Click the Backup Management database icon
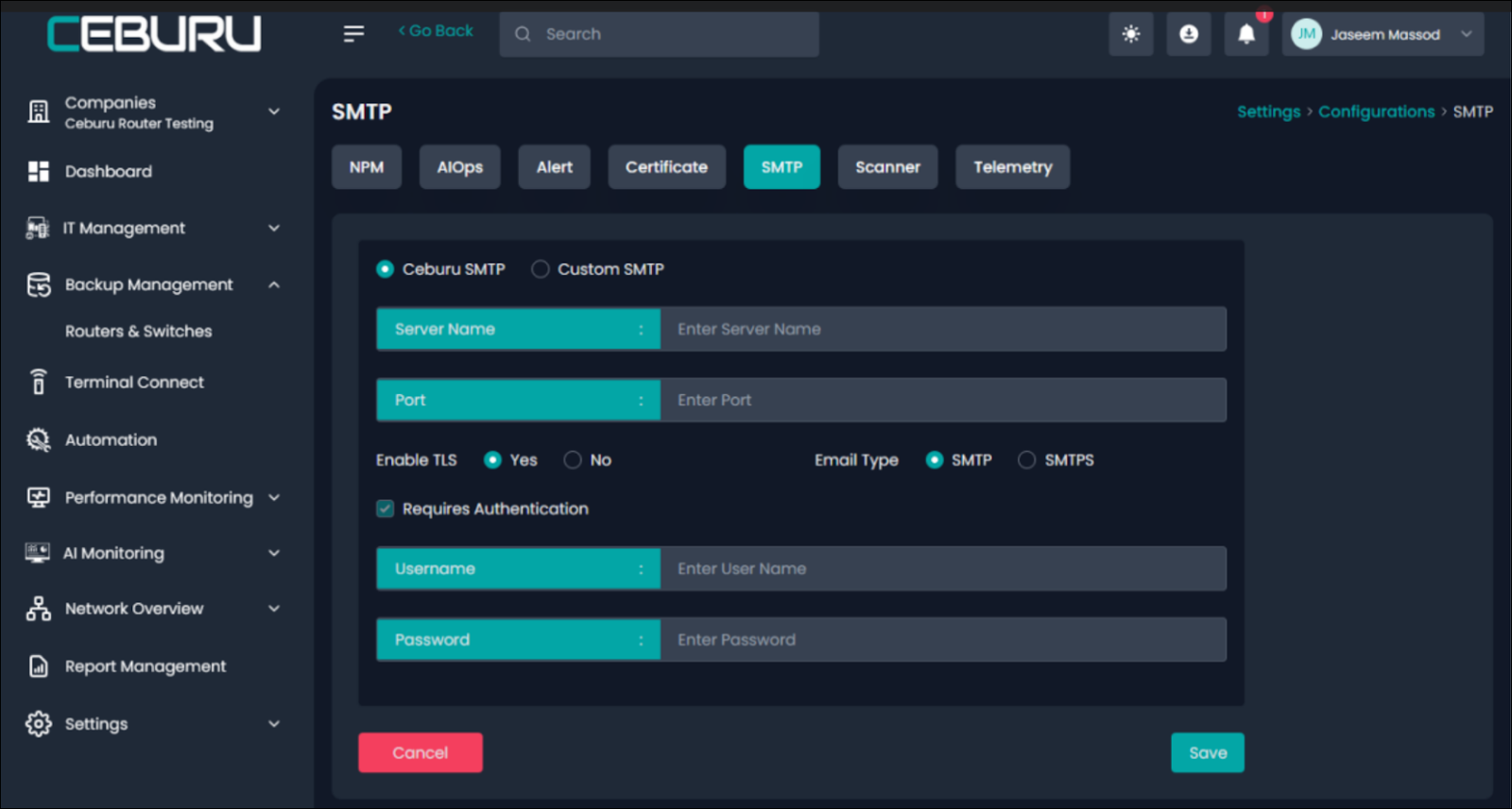This screenshot has width=1512, height=809. [39, 284]
